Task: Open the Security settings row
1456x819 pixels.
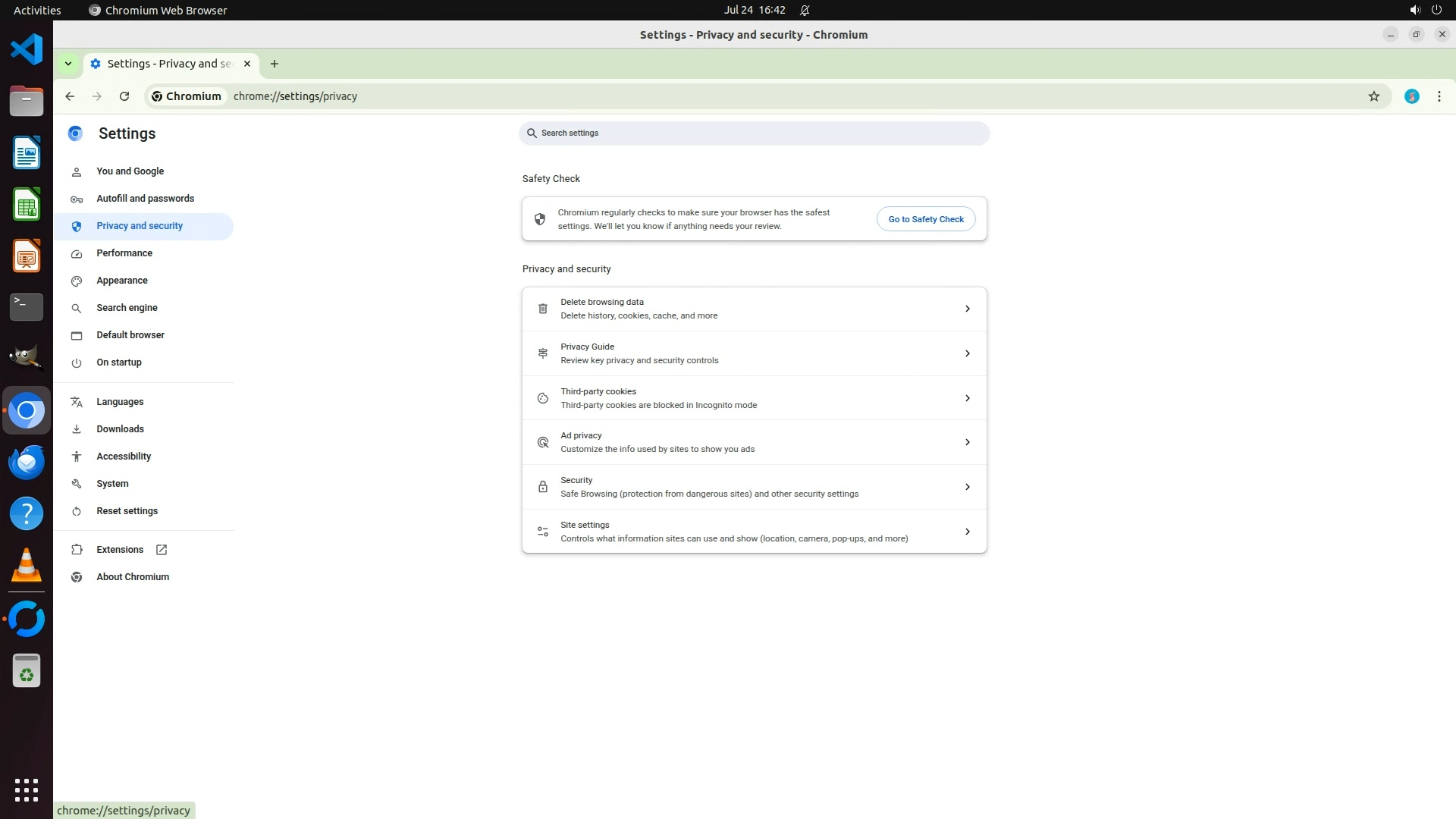Action: 754,487
